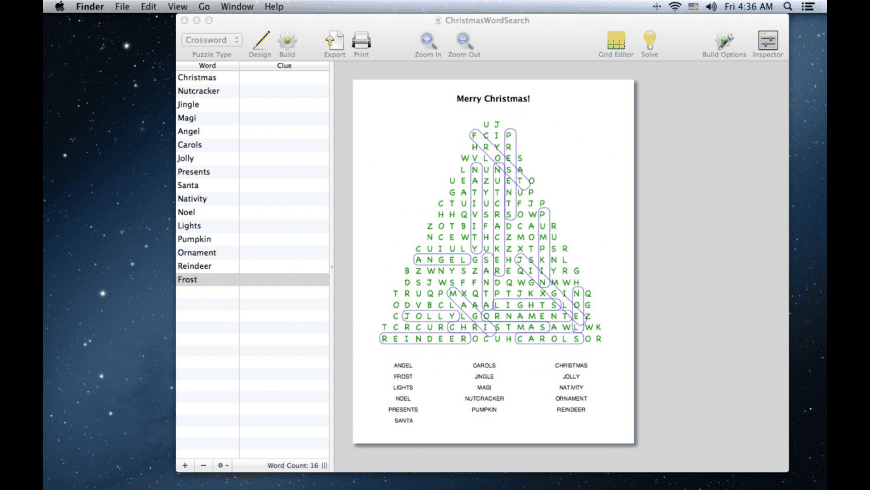Print the puzzle with the Print icon
The width and height of the screenshot is (870, 490).
click(361, 40)
